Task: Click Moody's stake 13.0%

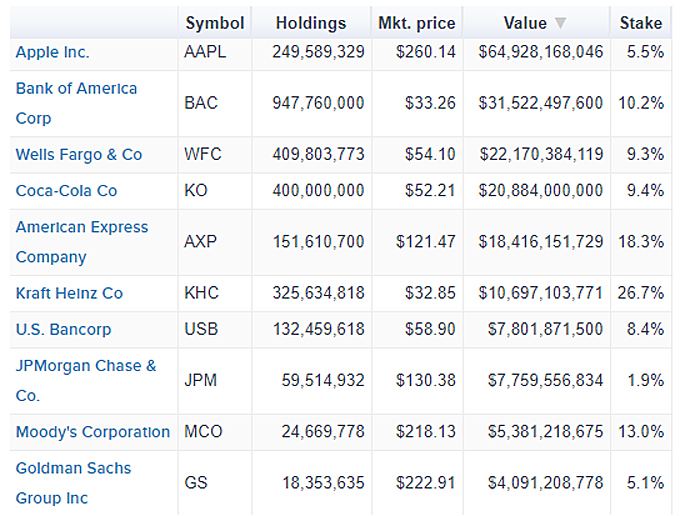Action: pyautogui.click(x=641, y=432)
